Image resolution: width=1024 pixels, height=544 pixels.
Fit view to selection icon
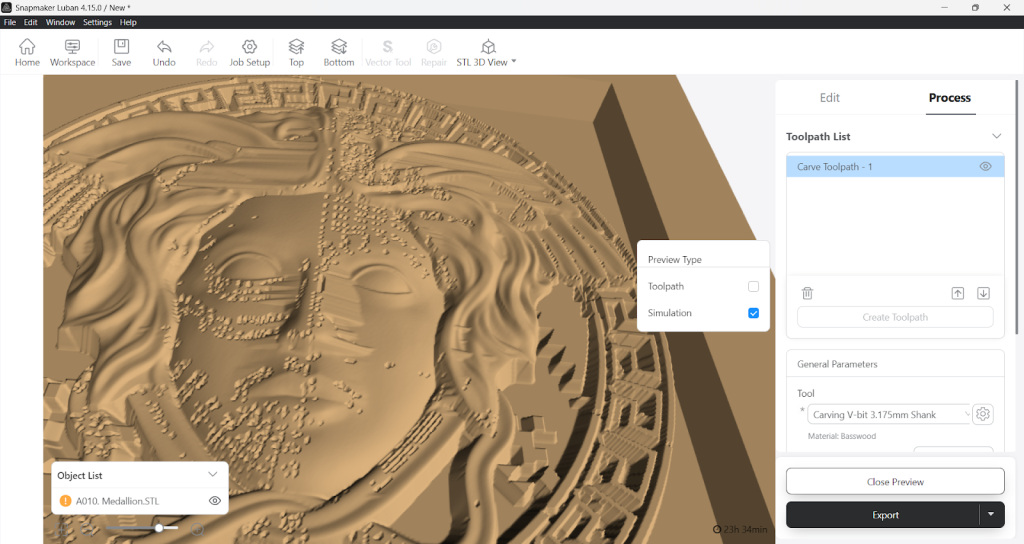pyautogui.click(x=63, y=528)
